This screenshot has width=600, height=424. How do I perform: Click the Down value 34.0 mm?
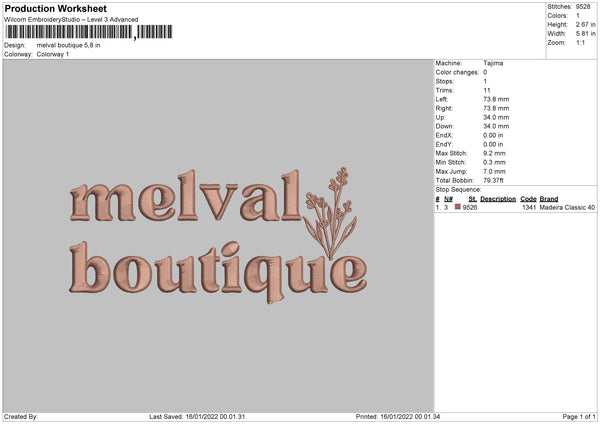click(496, 126)
